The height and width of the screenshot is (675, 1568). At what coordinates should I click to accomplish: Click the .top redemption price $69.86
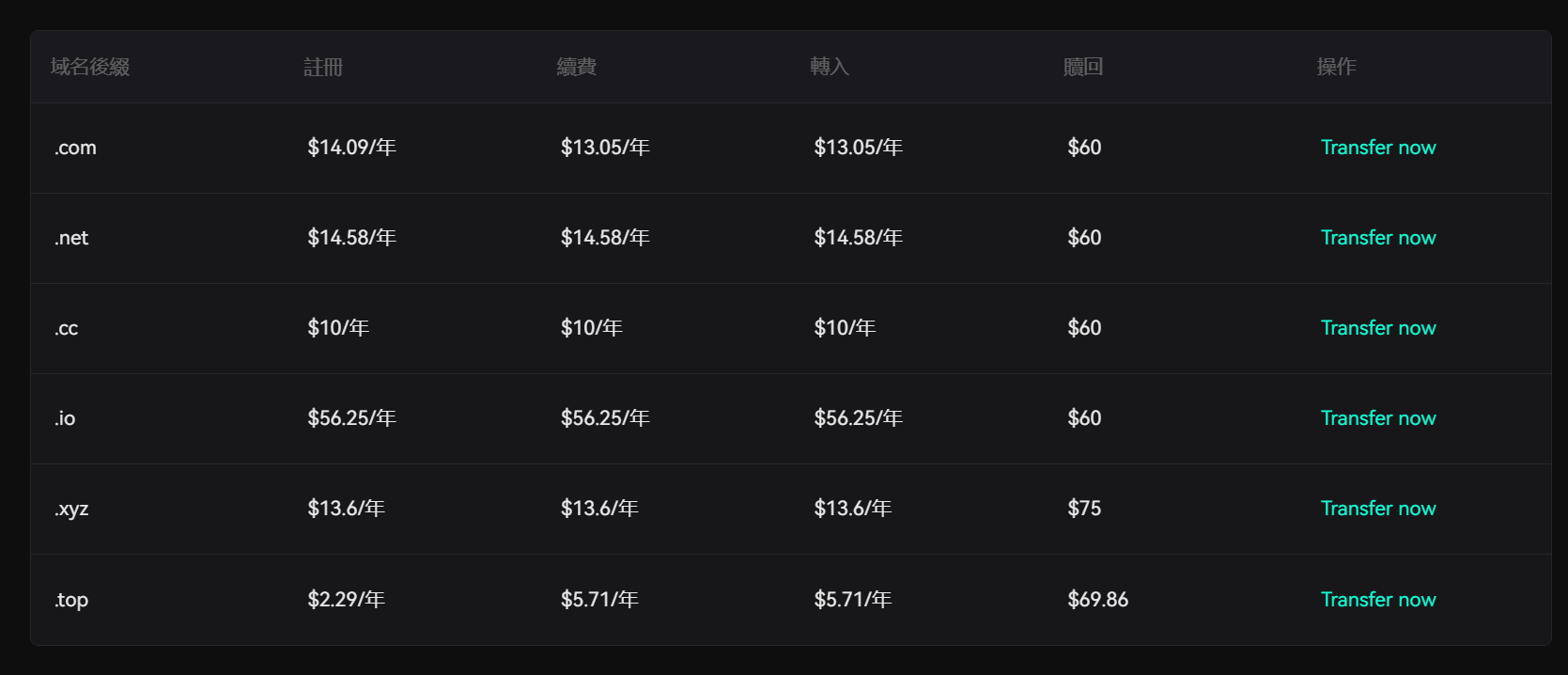pos(1097,600)
